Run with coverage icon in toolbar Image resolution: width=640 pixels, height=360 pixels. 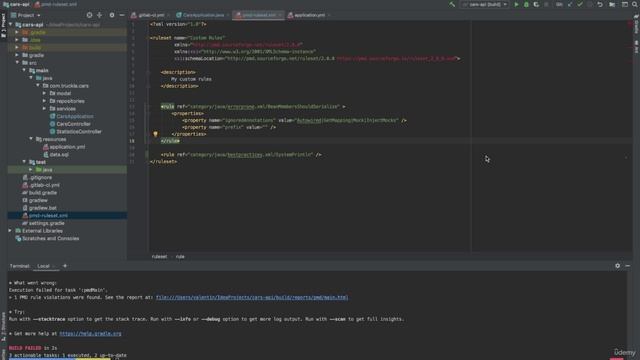click(x=536, y=4)
